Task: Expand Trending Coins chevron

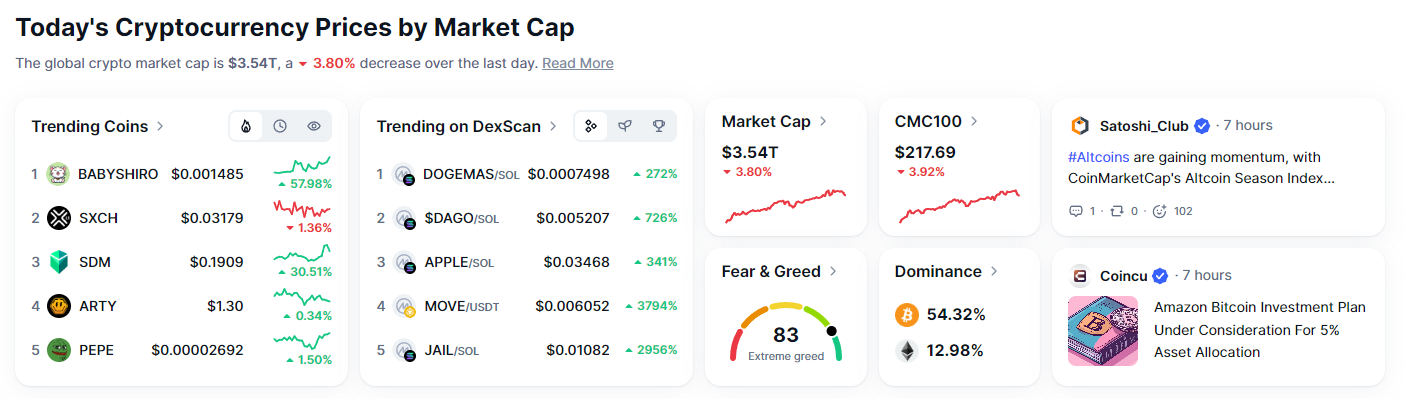Action: (x=160, y=127)
